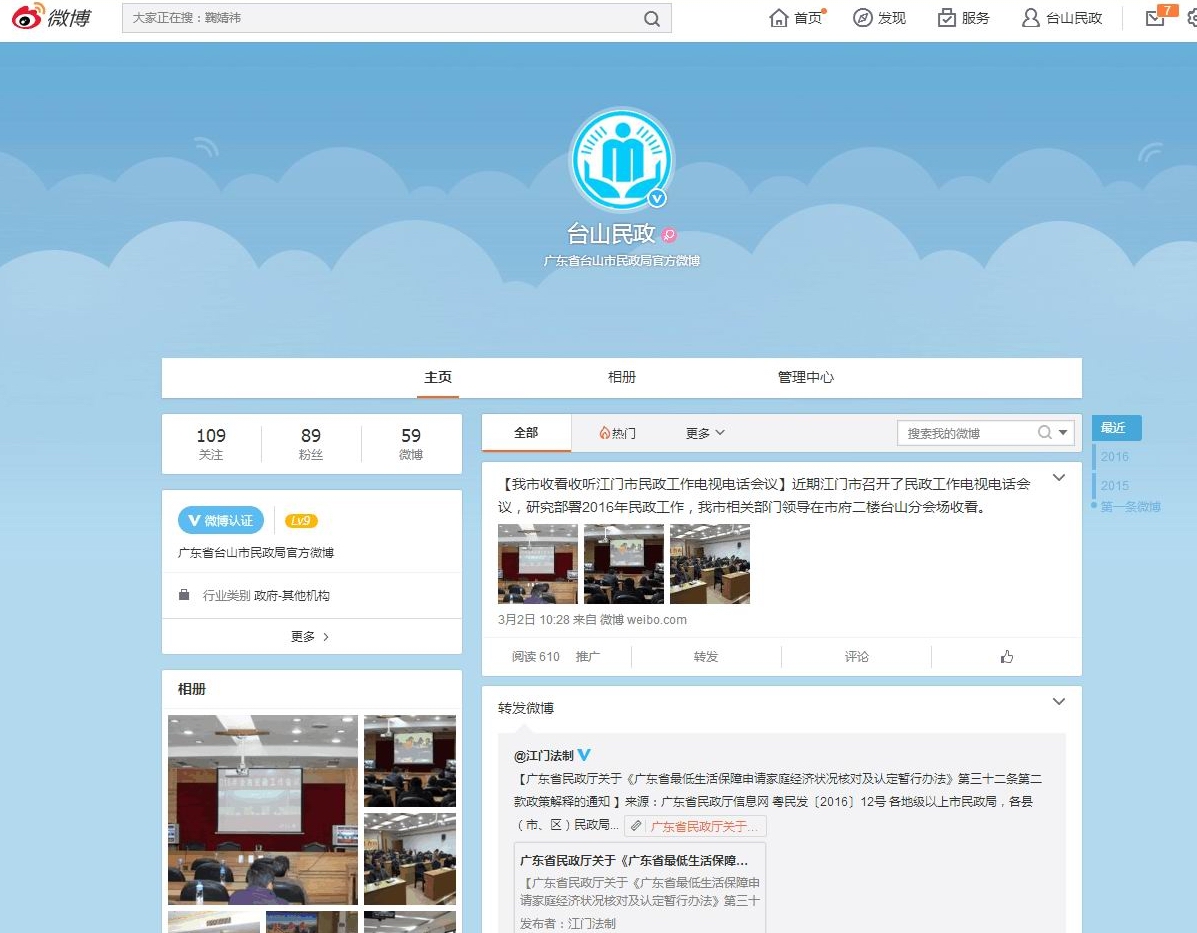
Task: Open the 管理中心 tab
Action: [805, 377]
